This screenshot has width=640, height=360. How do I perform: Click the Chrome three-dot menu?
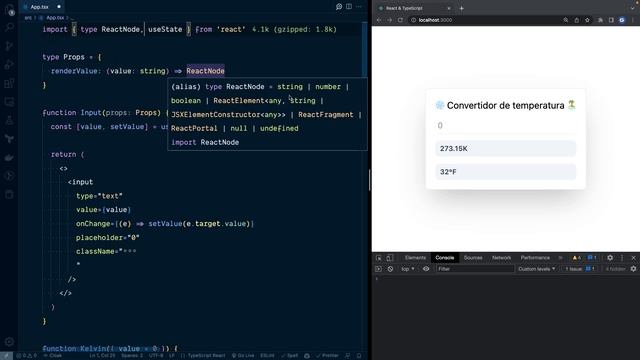point(633,20)
